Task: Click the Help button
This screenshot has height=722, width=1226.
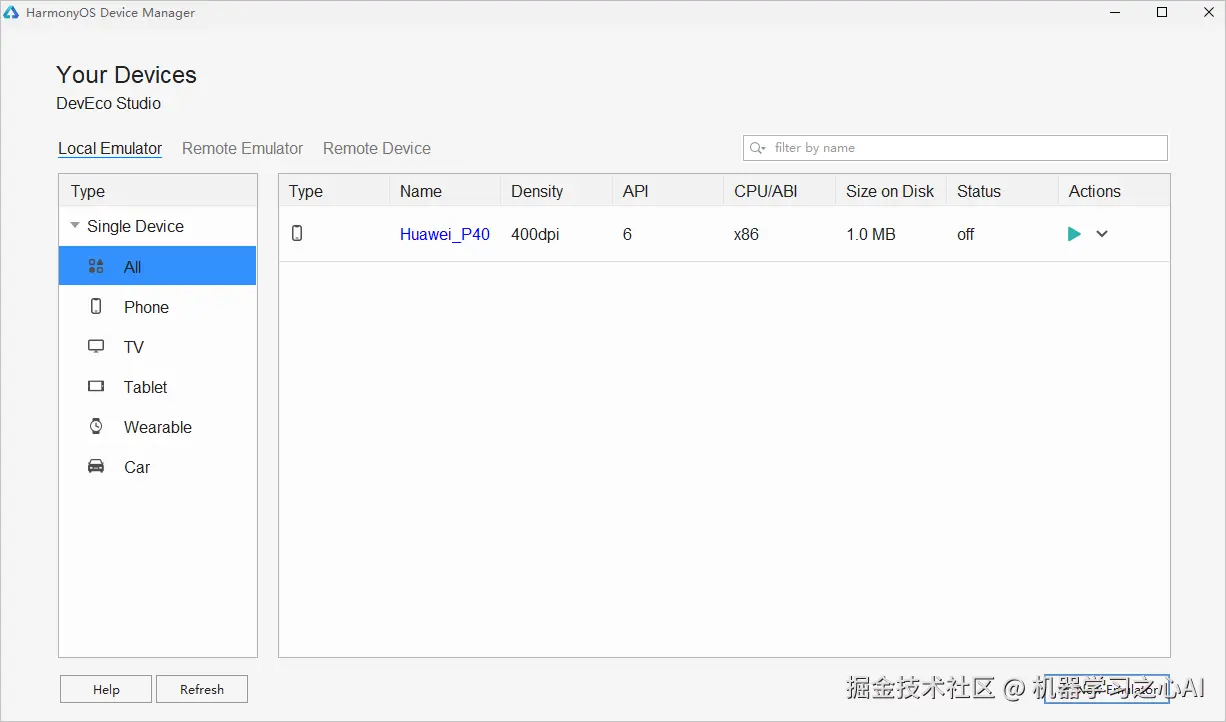Action: (106, 689)
